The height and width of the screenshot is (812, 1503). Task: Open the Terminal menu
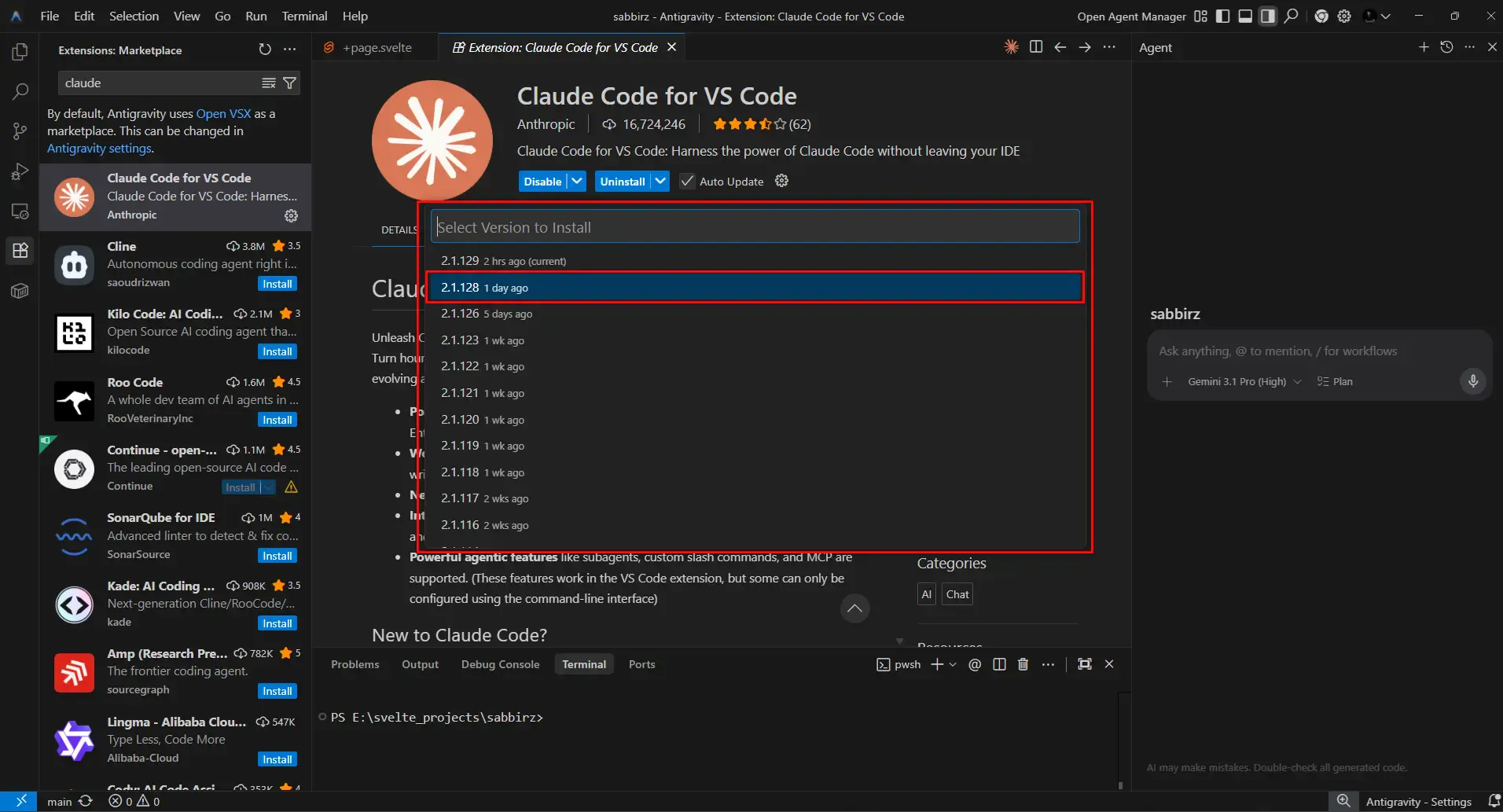tap(305, 16)
